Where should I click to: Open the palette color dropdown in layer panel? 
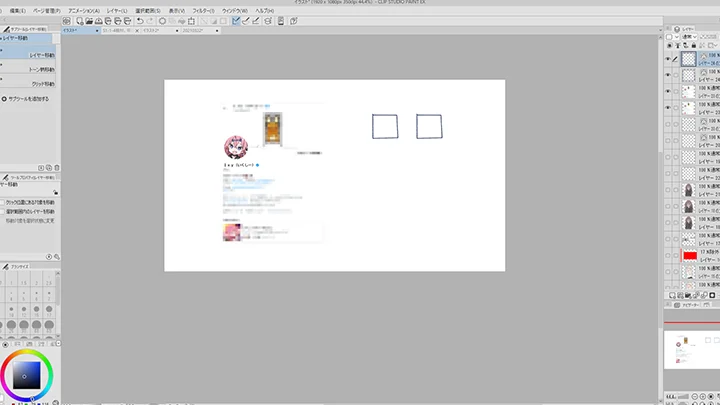click(x=672, y=37)
